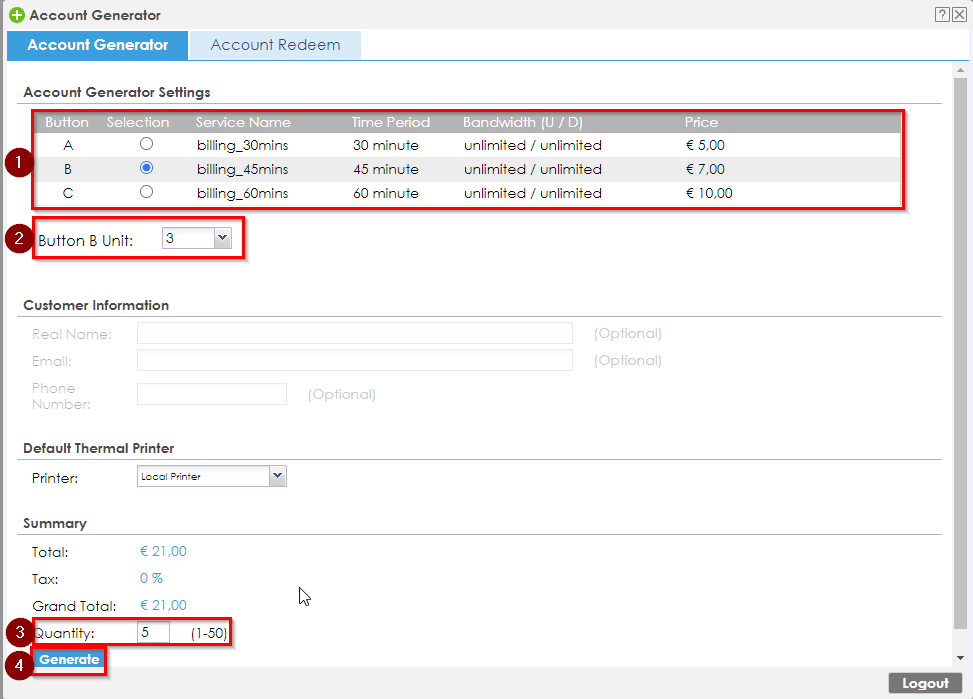973x699 pixels.
Task: Select radio button for billing_60mins
Action: pos(147,192)
